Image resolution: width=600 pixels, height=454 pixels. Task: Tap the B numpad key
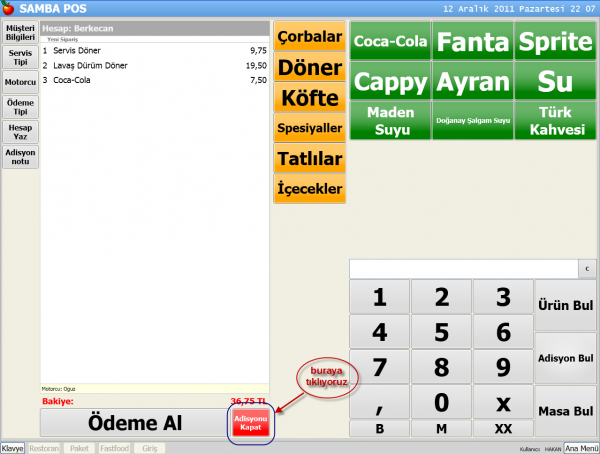[379, 428]
